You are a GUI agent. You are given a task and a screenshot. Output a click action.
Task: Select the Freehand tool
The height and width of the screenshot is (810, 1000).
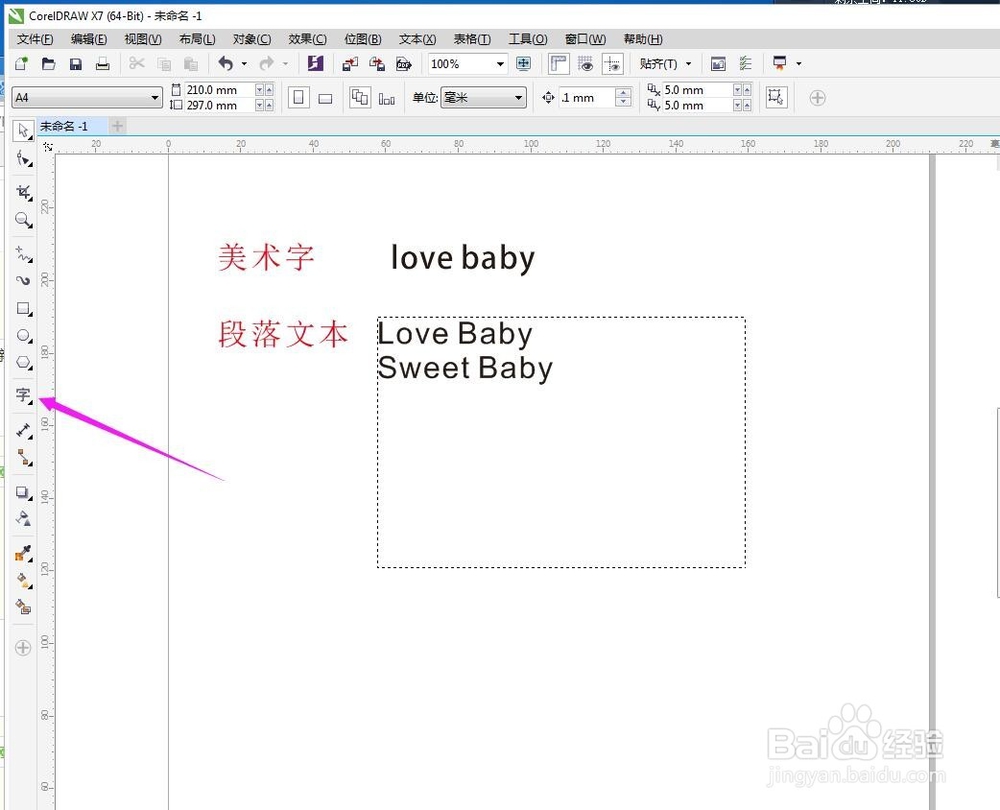coord(24,254)
